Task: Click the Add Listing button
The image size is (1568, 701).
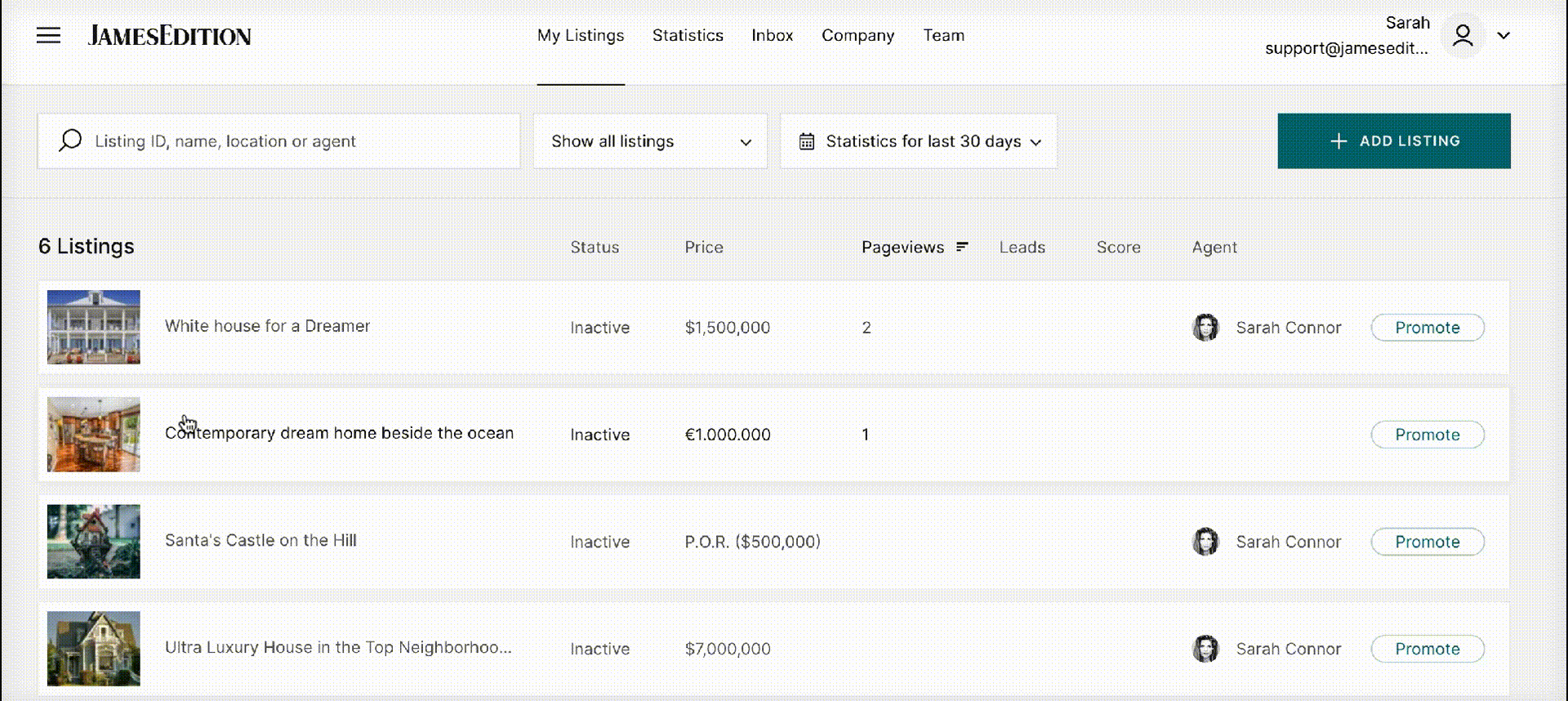Action: 1394,141
